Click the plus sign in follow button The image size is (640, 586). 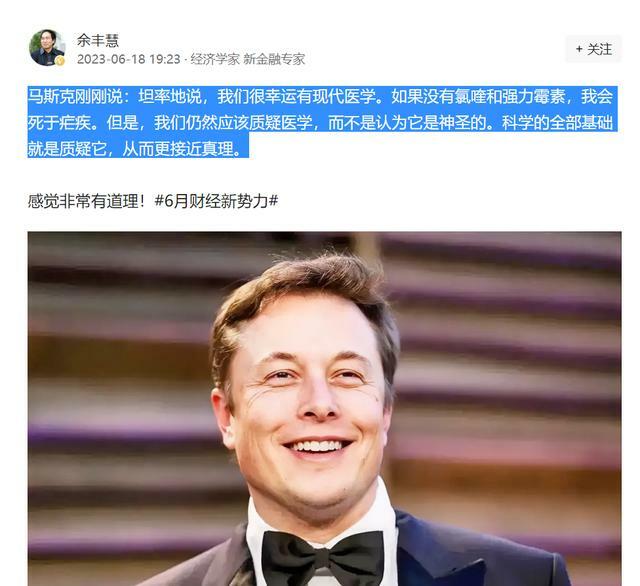click(579, 49)
